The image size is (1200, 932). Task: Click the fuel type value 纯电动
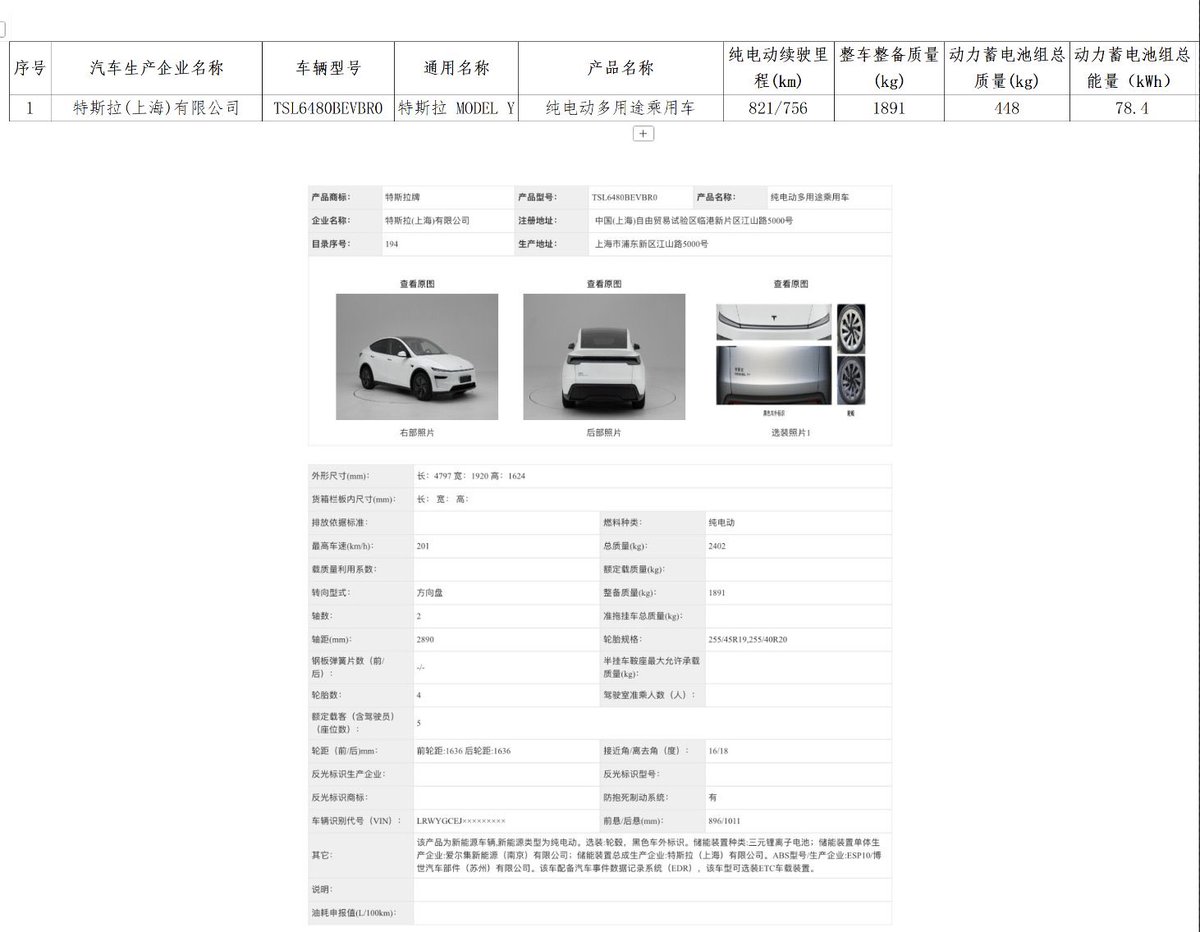pyautogui.click(x=721, y=523)
